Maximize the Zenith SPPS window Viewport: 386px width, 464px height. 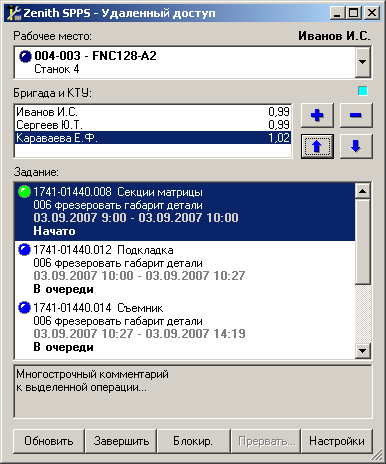[x=353, y=13]
